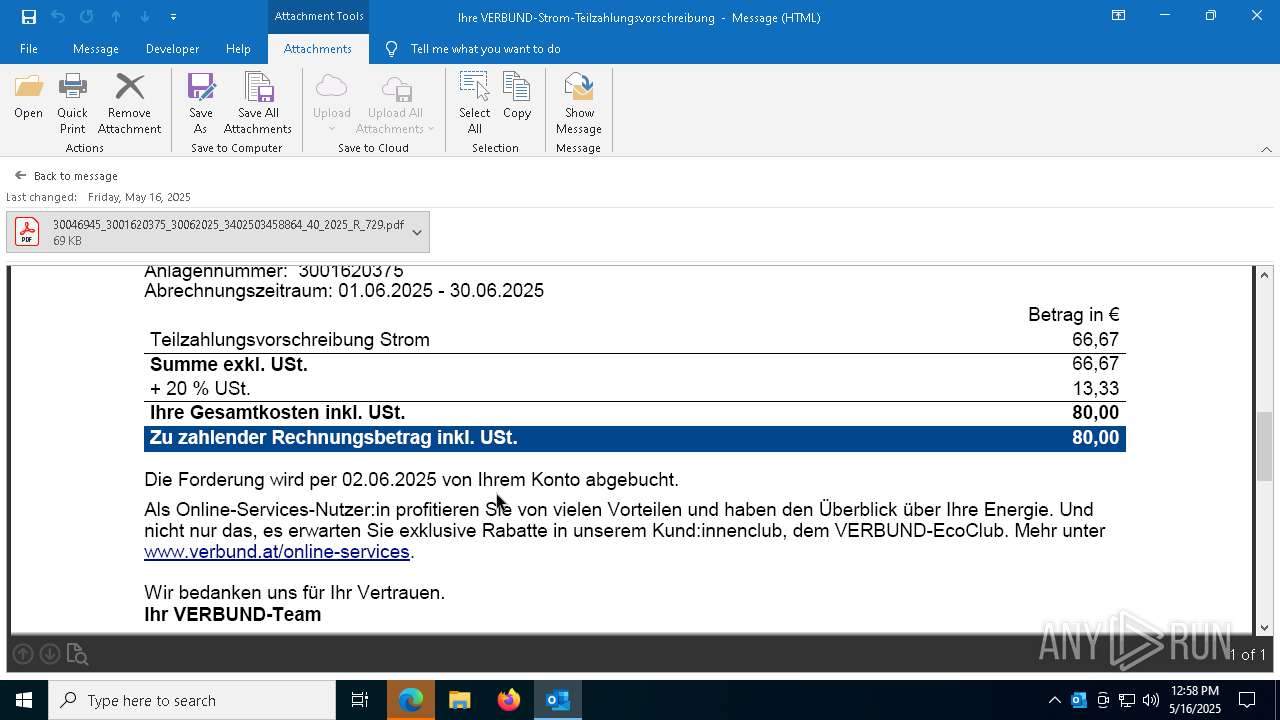The height and width of the screenshot is (720, 1280).
Task: Click the network icon in system tray
Action: [x=1127, y=700]
